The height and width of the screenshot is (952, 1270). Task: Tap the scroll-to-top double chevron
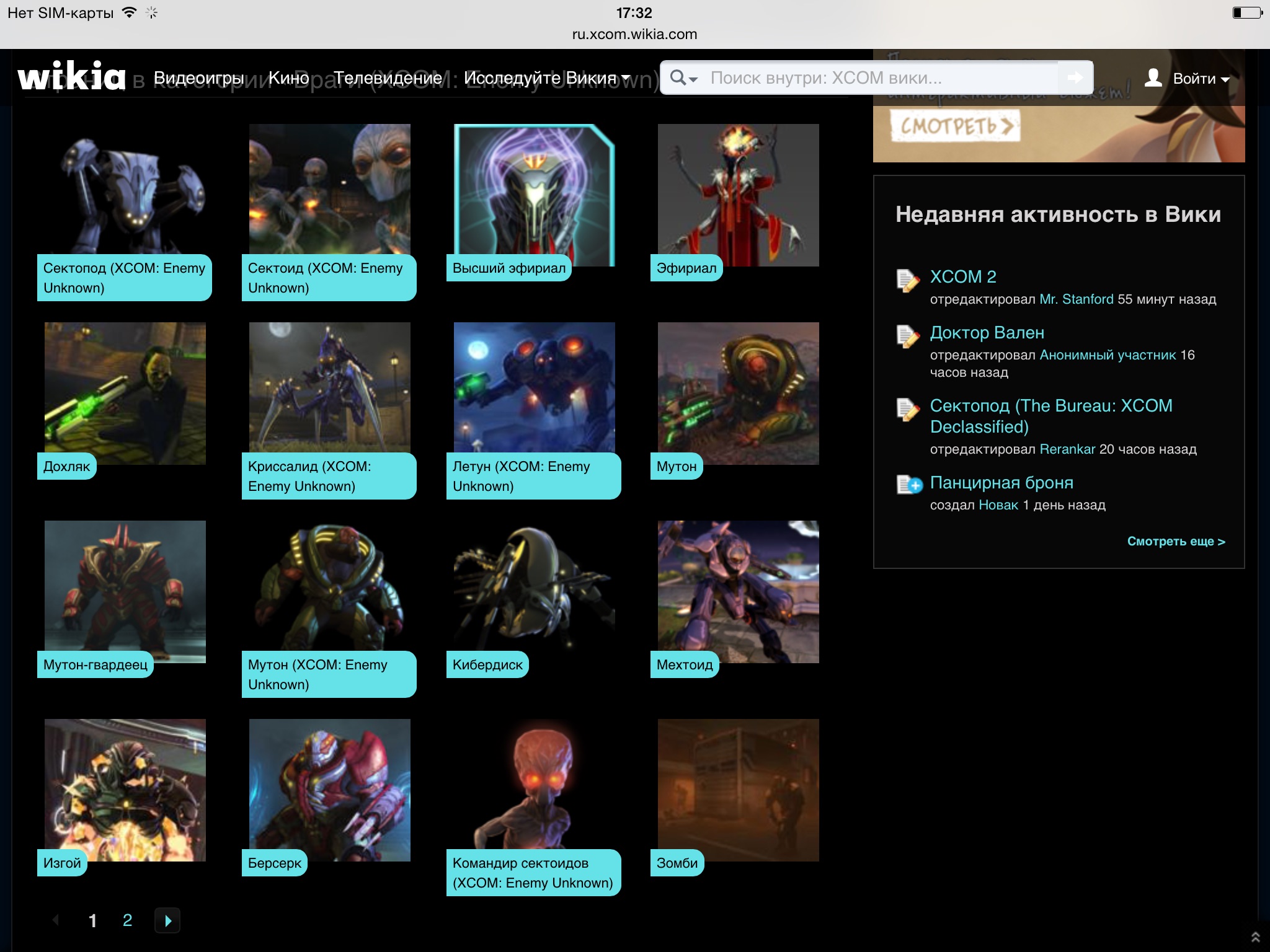(1255, 937)
